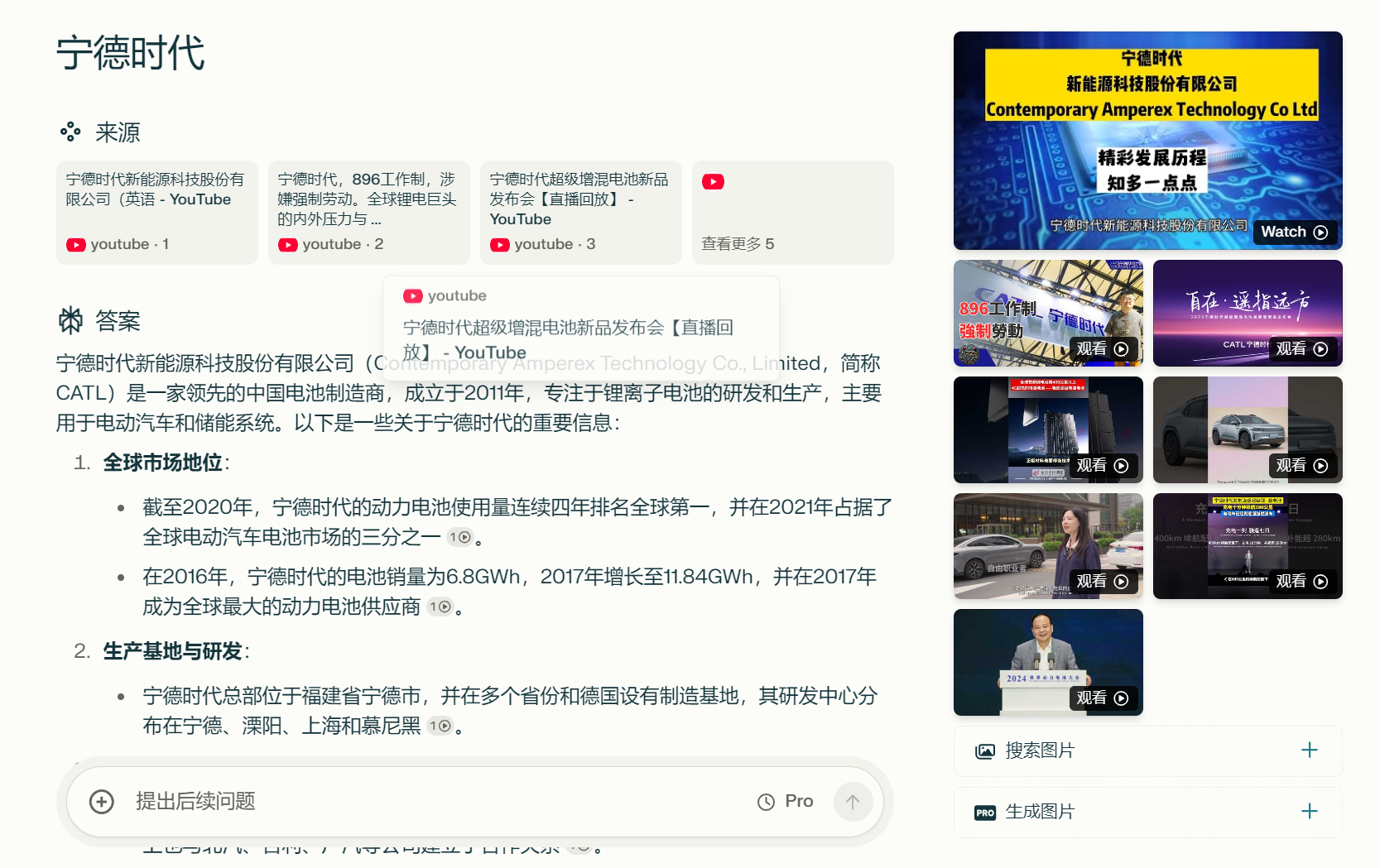Click the PRO badge icon beside 生成图片
1380x868 pixels.
(x=985, y=813)
